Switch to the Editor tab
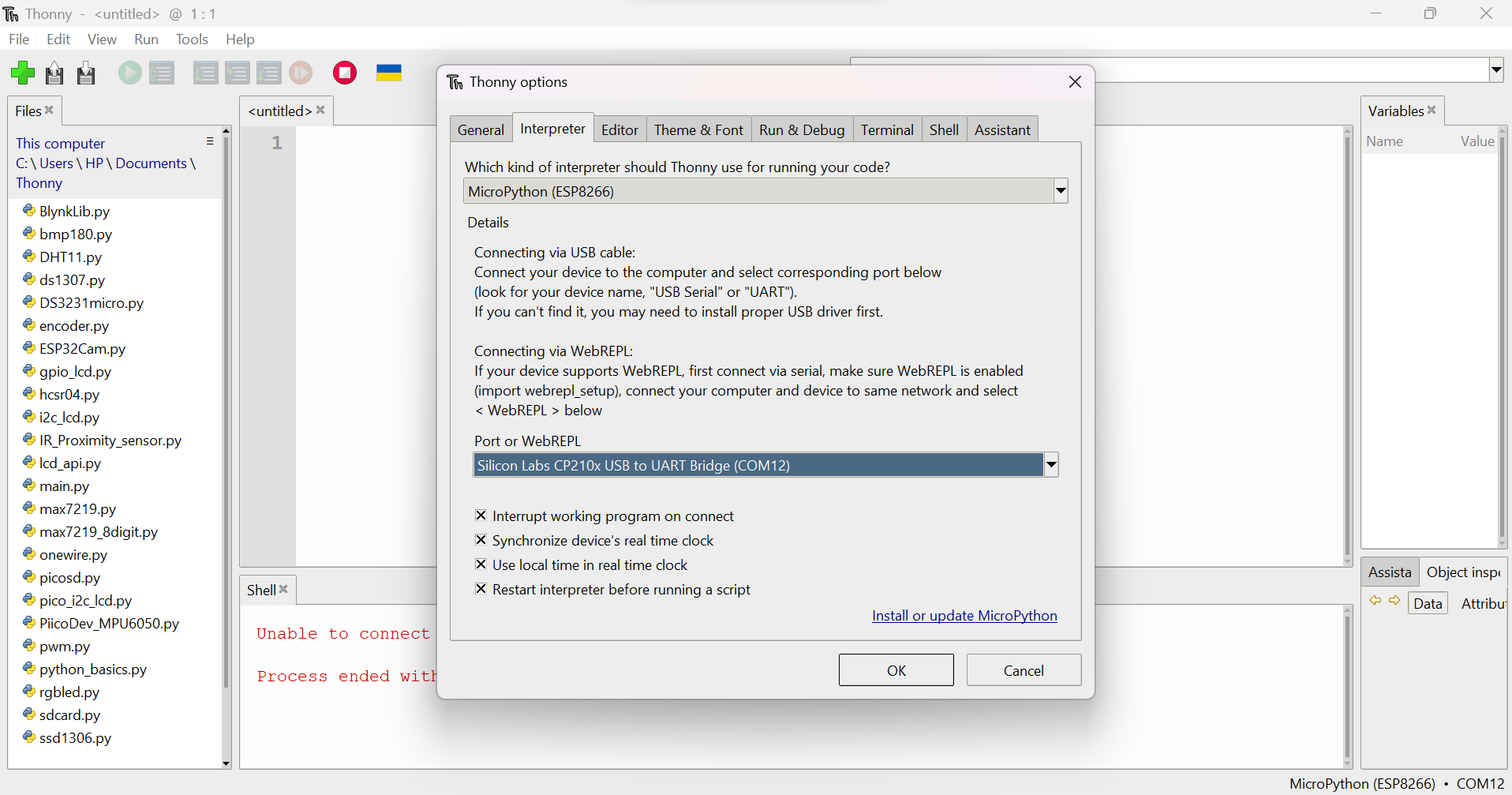Viewport: 1512px width, 795px height. click(x=619, y=129)
